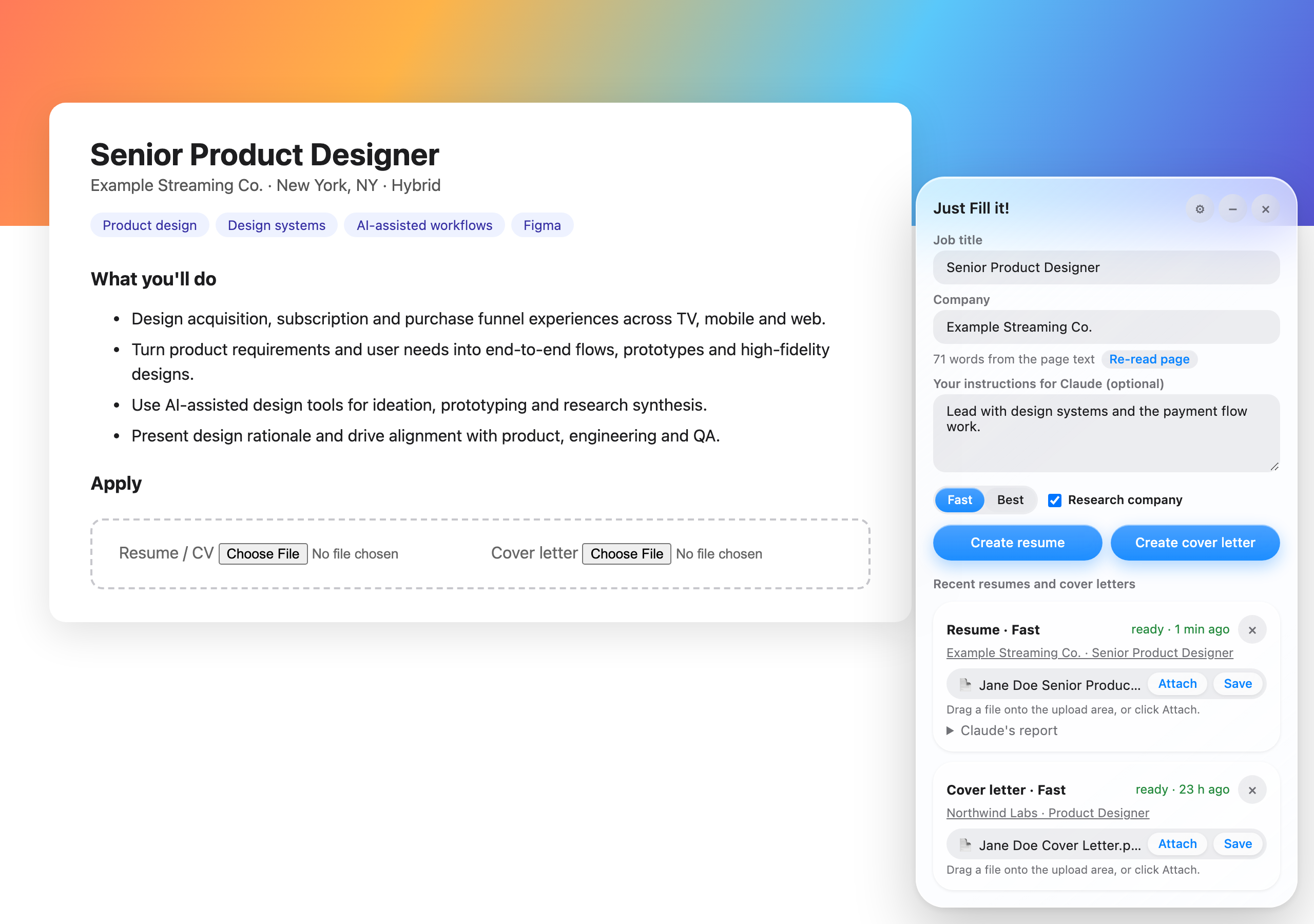Choose File for Cover letter
The height and width of the screenshot is (924, 1314).
click(627, 553)
